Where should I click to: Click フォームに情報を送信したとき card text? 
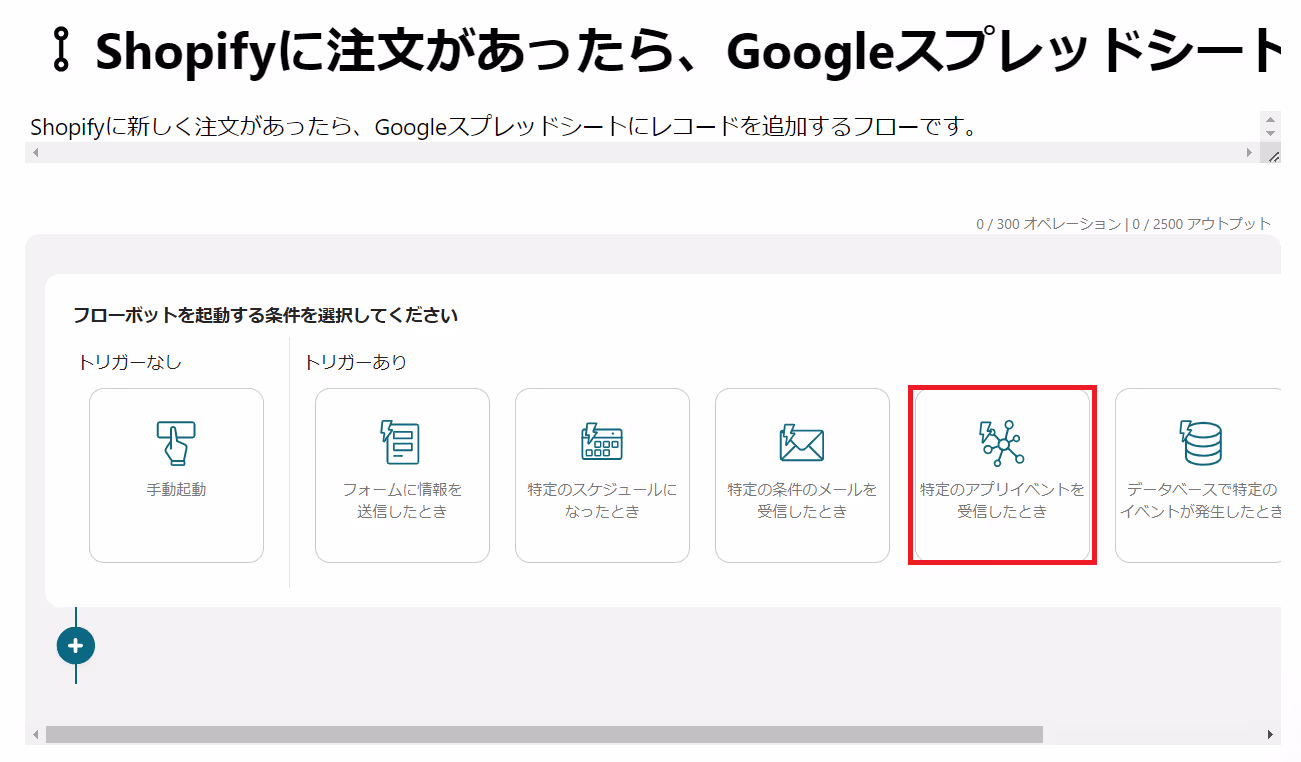(x=402, y=501)
